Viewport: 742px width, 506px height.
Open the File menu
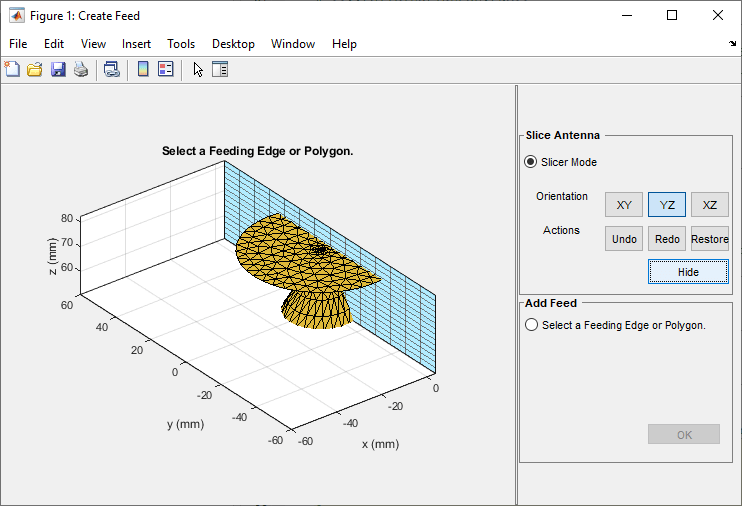[x=18, y=44]
